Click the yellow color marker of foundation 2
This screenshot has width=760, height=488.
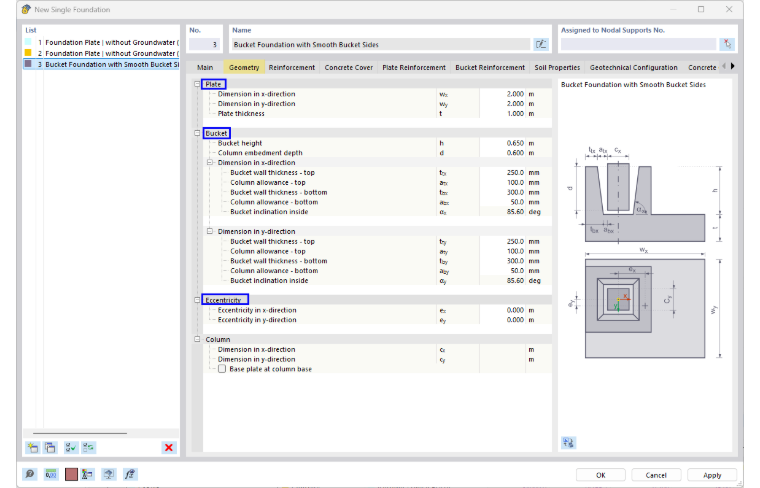pyautogui.click(x=28, y=53)
